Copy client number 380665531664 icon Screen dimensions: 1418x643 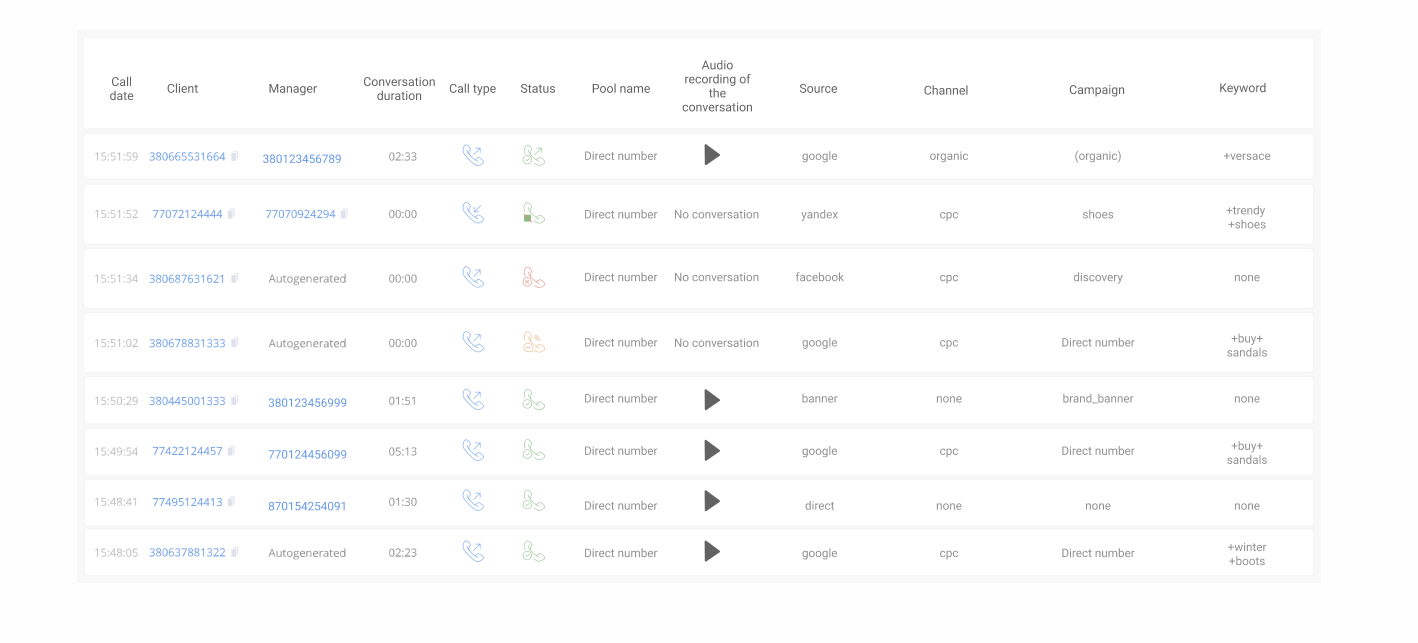[x=235, y=156]
